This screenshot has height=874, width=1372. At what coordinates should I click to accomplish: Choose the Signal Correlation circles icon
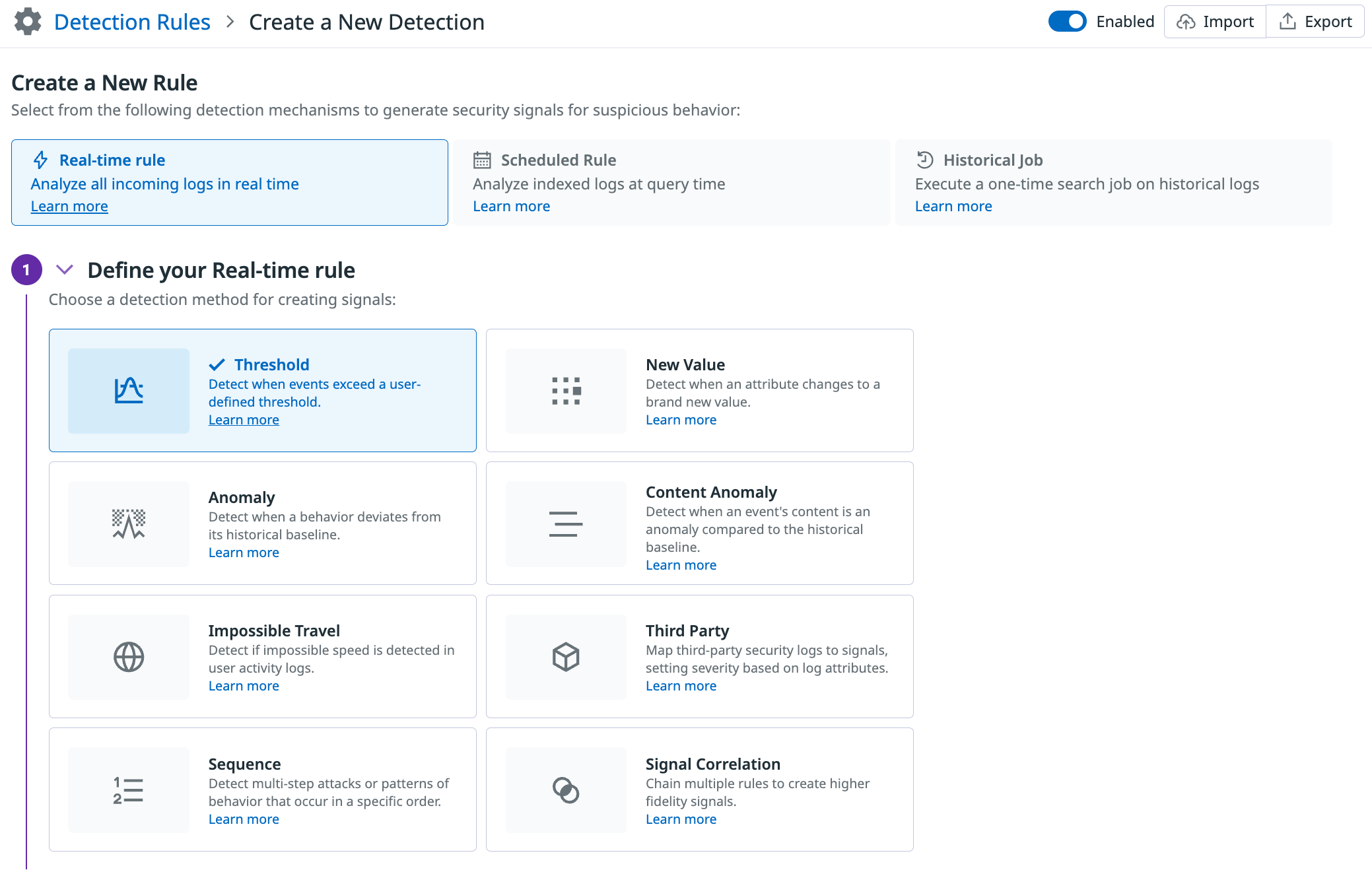[566, 790]
